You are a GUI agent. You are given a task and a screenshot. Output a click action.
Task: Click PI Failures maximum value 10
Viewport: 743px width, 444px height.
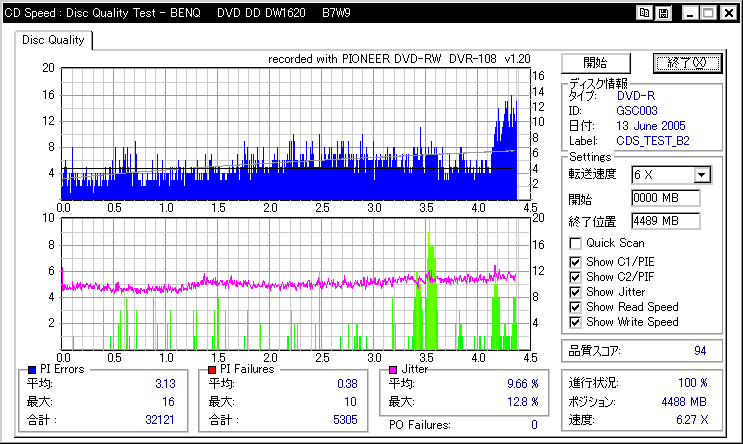click(350, 402)
